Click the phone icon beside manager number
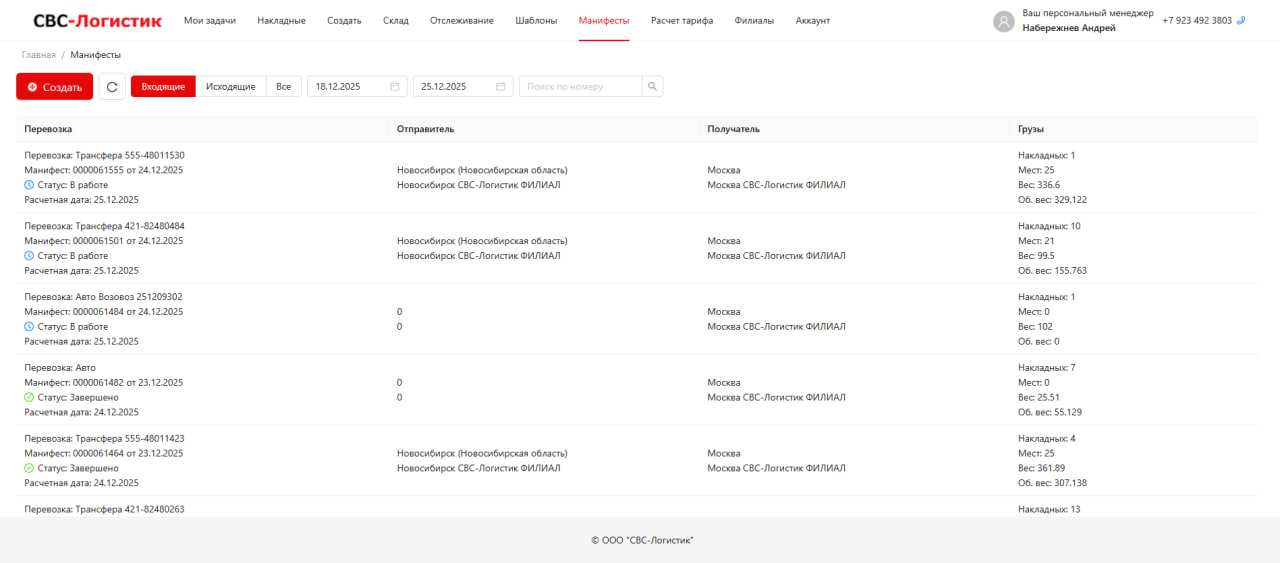The width and height of the screenshot is (1280, 563). [x=1241, y=20]
